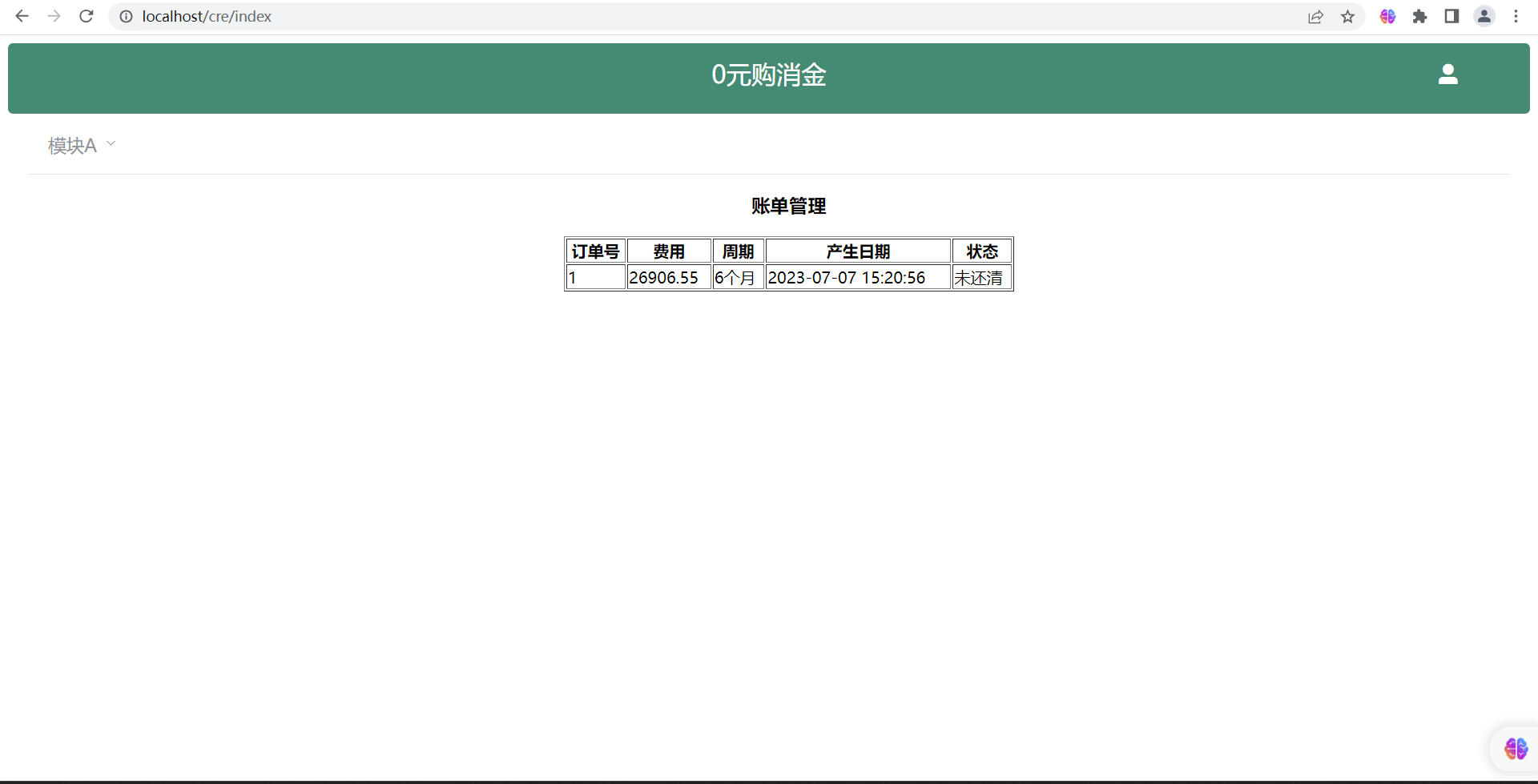The image size is (1538, 784).
Task: View site information icon in address bar
Action: pos(126,16)
